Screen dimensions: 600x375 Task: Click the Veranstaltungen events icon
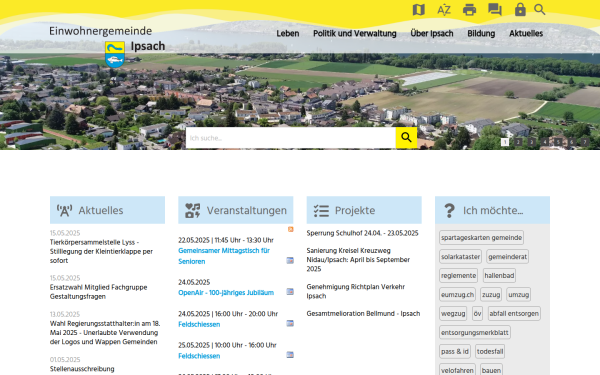[x=193, y=210]
